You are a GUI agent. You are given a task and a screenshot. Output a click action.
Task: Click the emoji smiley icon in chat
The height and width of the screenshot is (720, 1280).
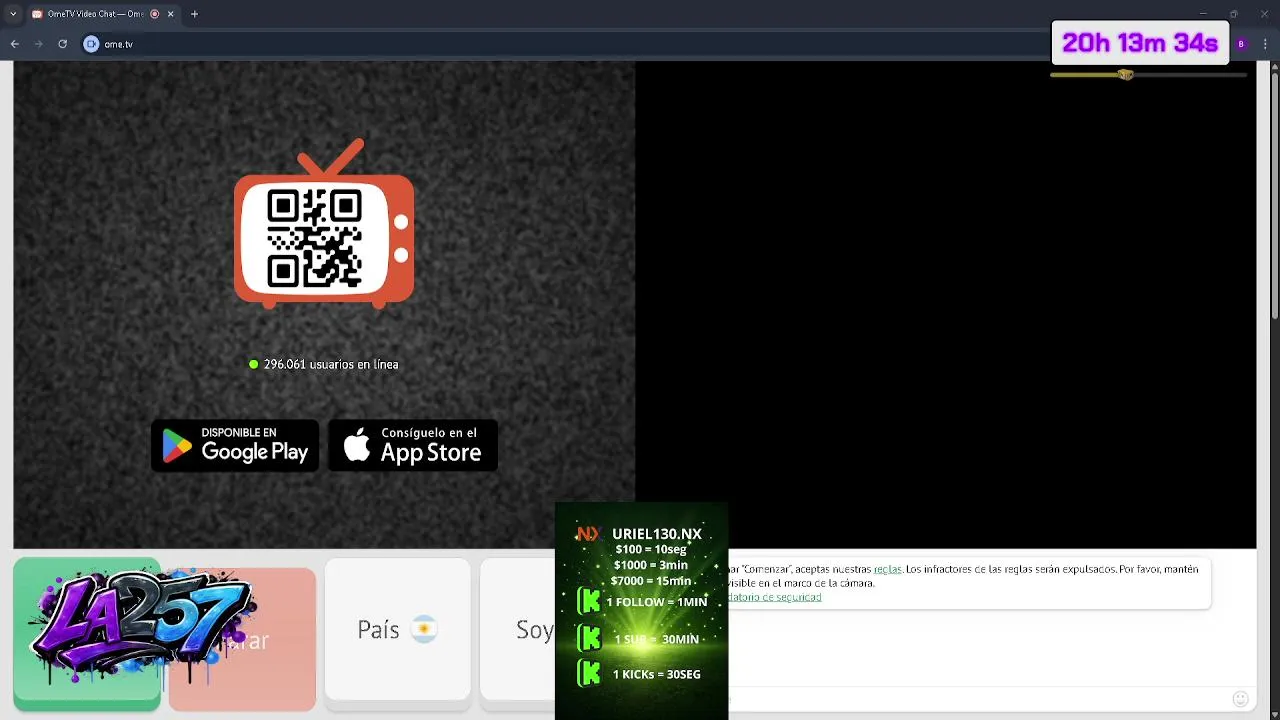tap(1240, 699)
